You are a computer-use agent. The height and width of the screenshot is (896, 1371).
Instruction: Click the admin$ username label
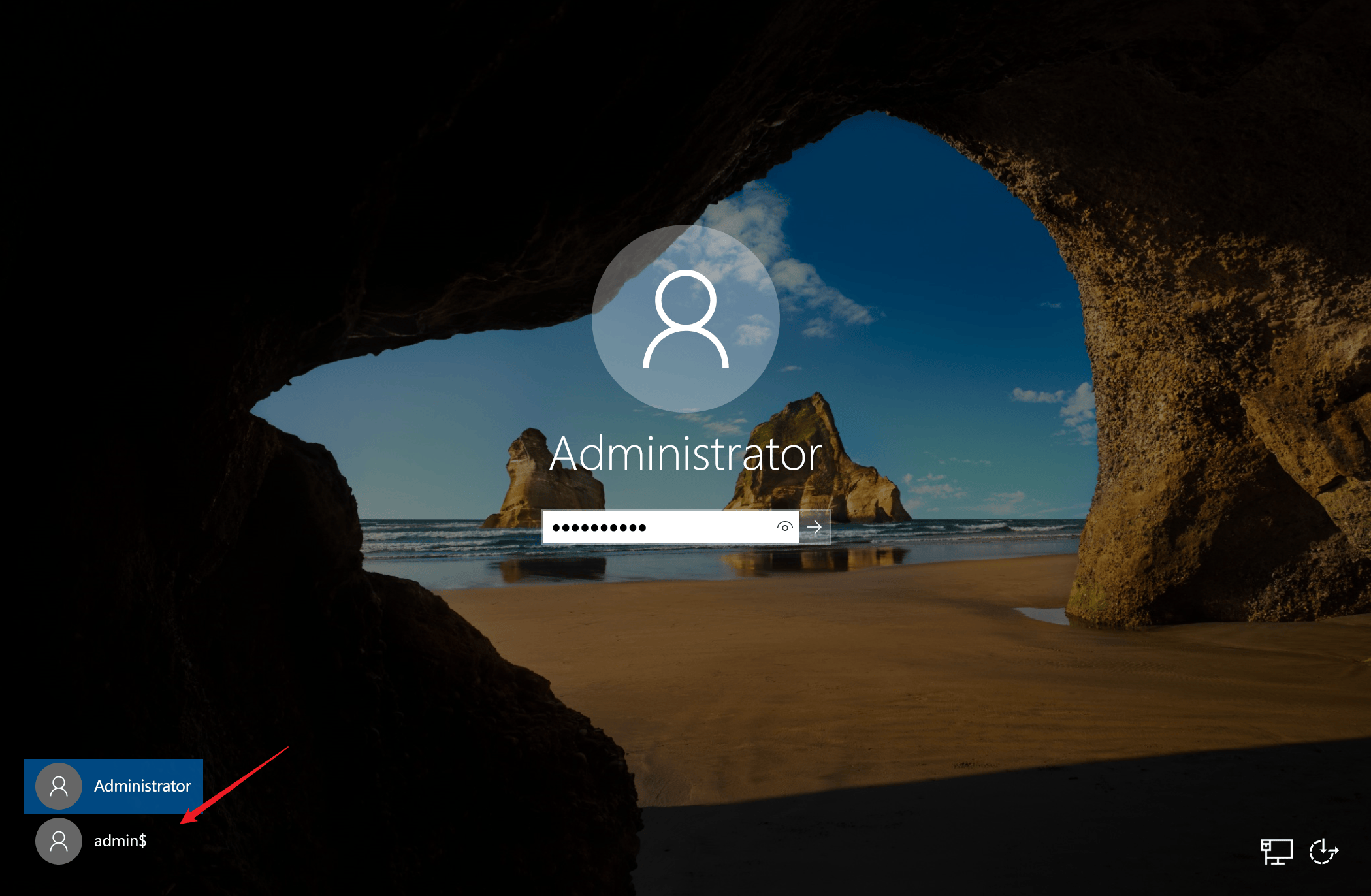click(x=120, y=841)
